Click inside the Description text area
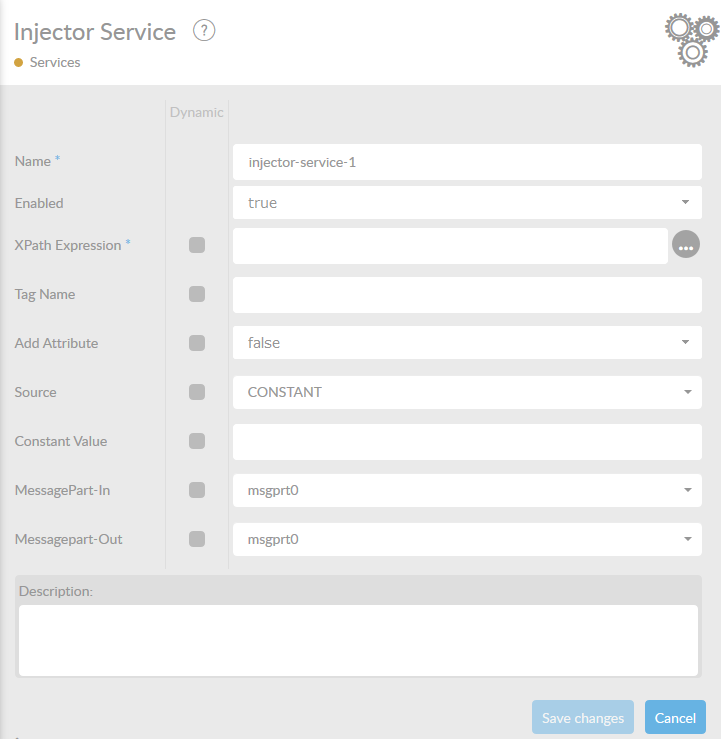 point(358,640)
